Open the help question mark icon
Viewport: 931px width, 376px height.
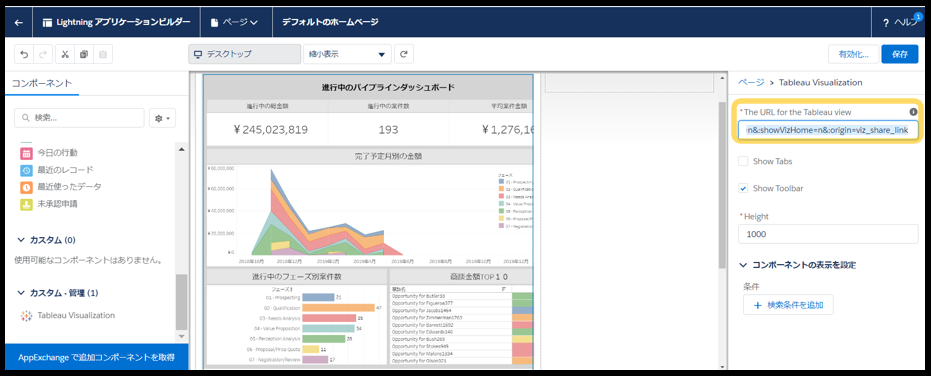(885, 23)
